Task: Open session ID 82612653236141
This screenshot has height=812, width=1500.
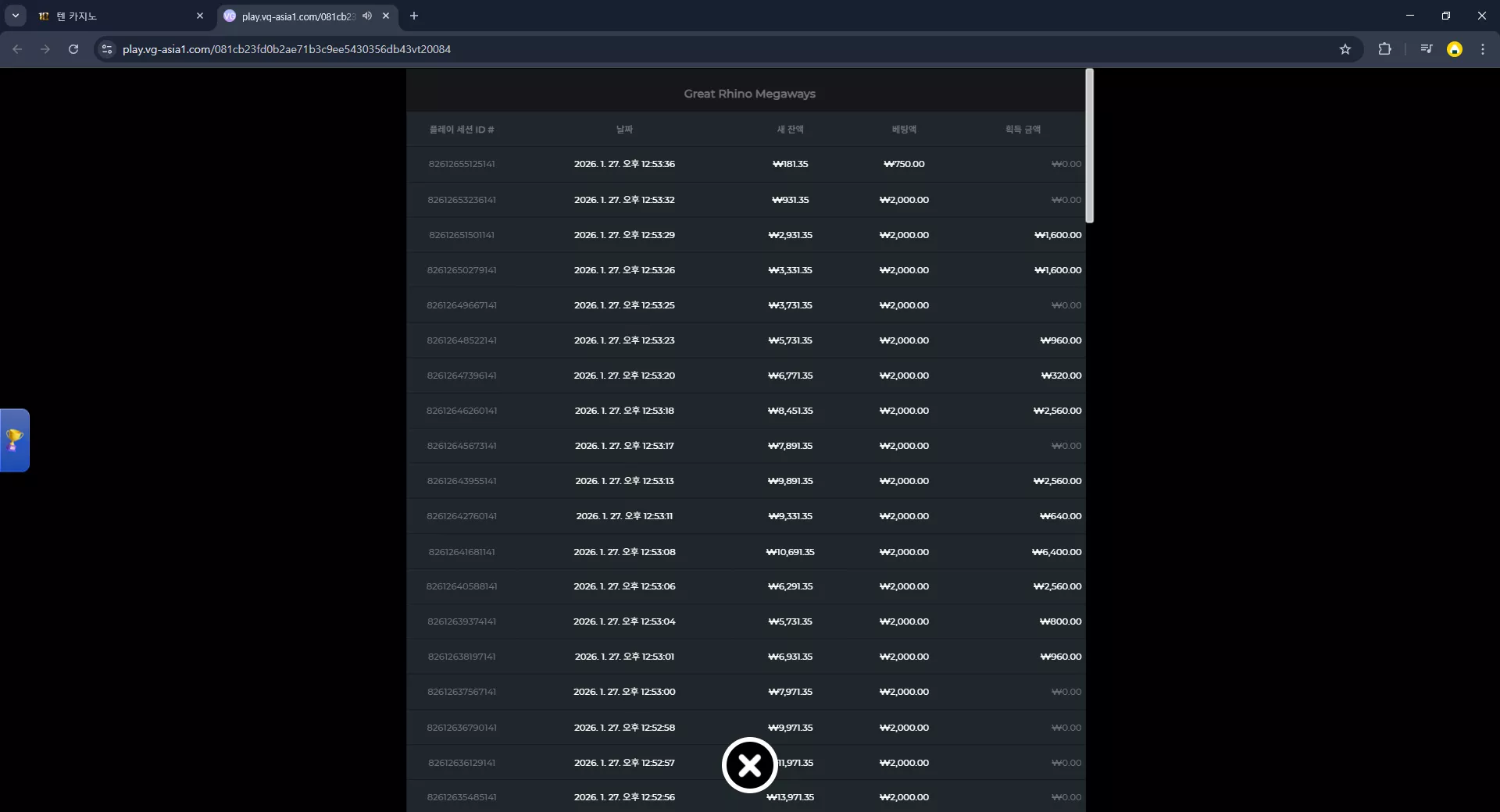Action: (x=462, y=200)
